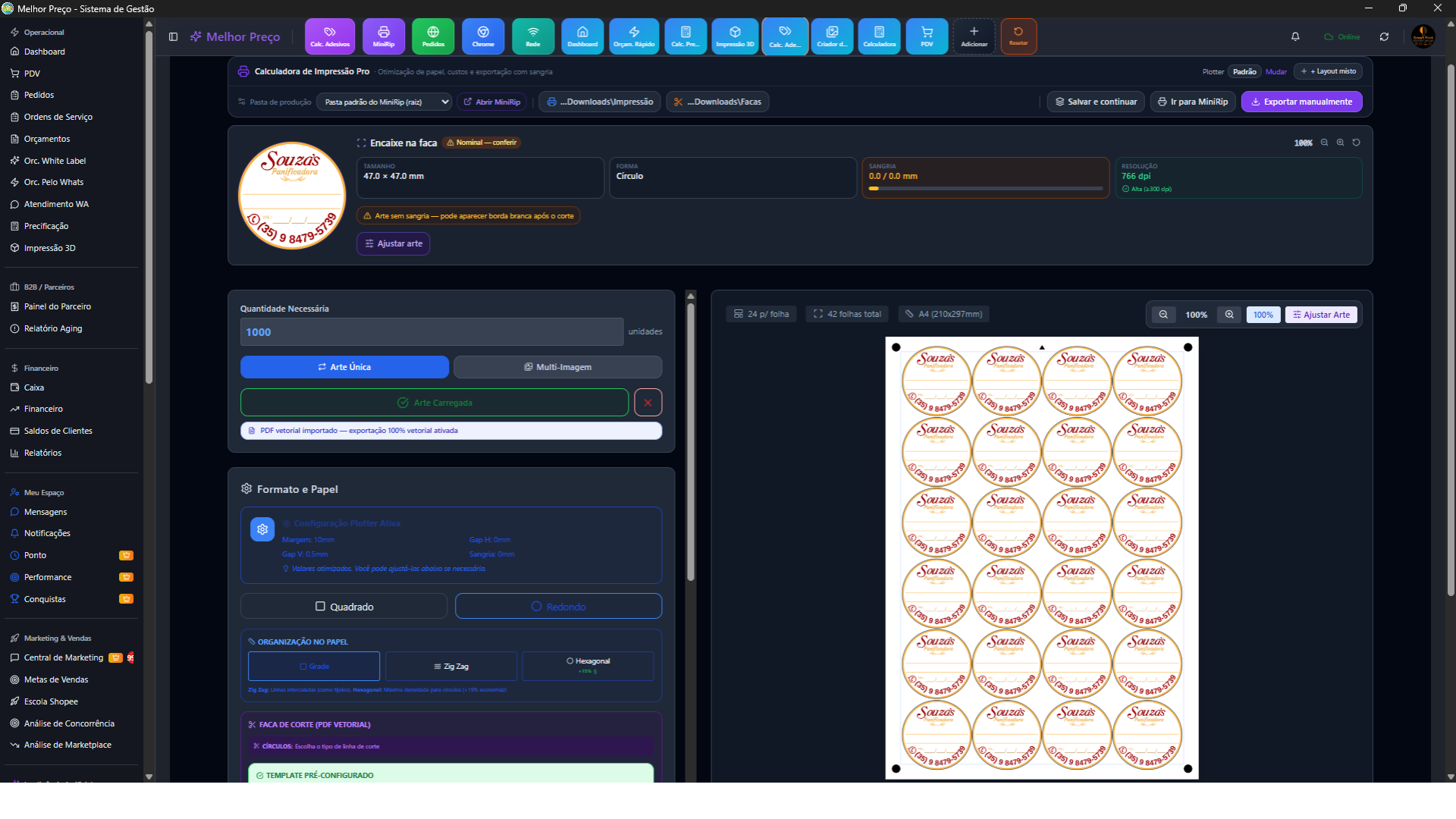
Task: Select Zig Zag paper organization
Action: [451, 667]
